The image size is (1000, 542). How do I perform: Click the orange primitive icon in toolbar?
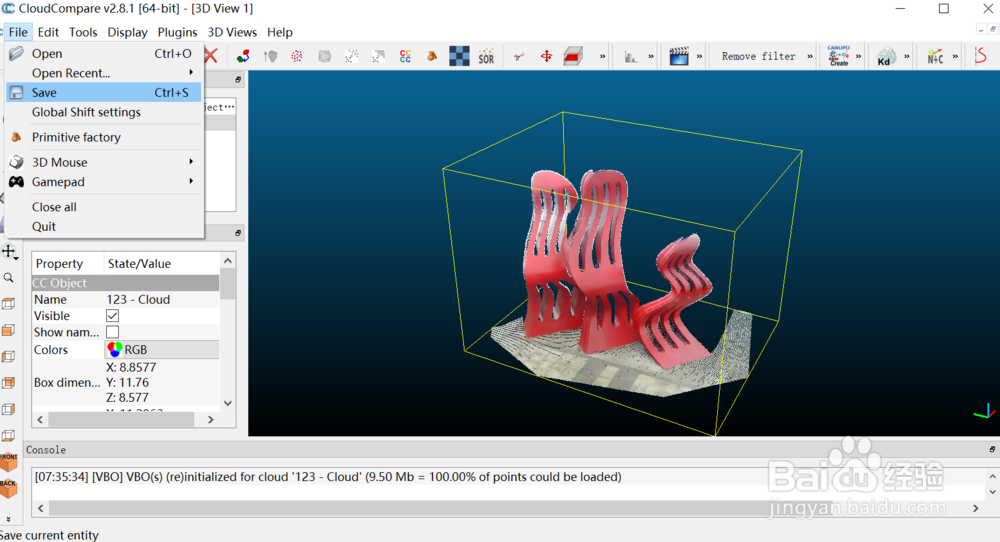click(432, 56)
